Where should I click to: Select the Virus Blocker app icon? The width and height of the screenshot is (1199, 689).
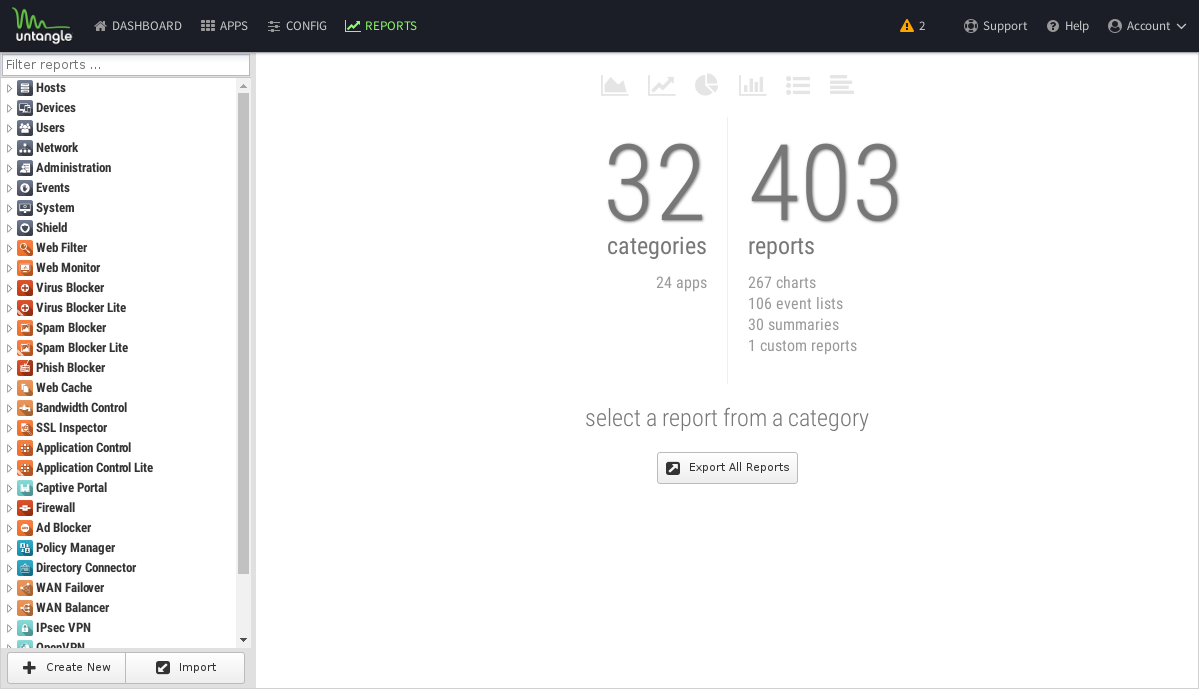point(25,288)
